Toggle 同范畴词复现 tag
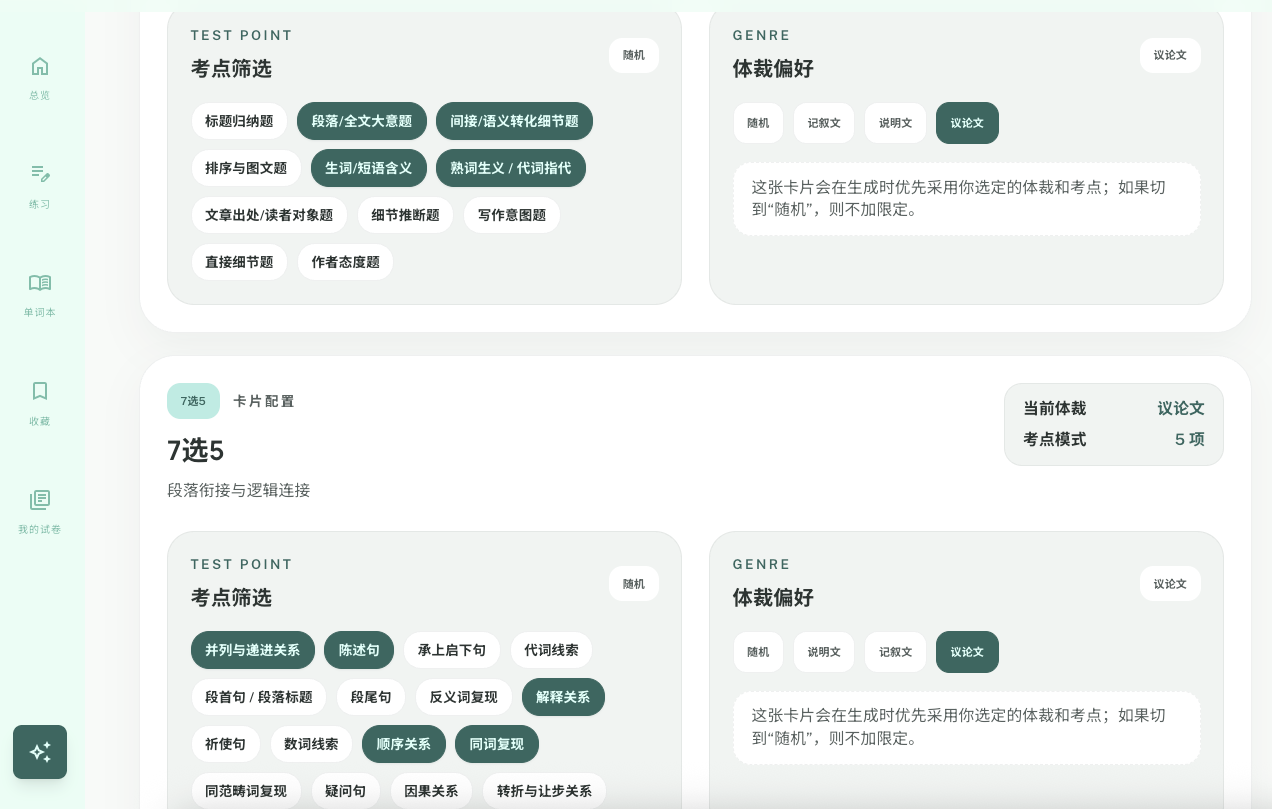Screen dimensions: 1272x809 click(x=246, y=791)
